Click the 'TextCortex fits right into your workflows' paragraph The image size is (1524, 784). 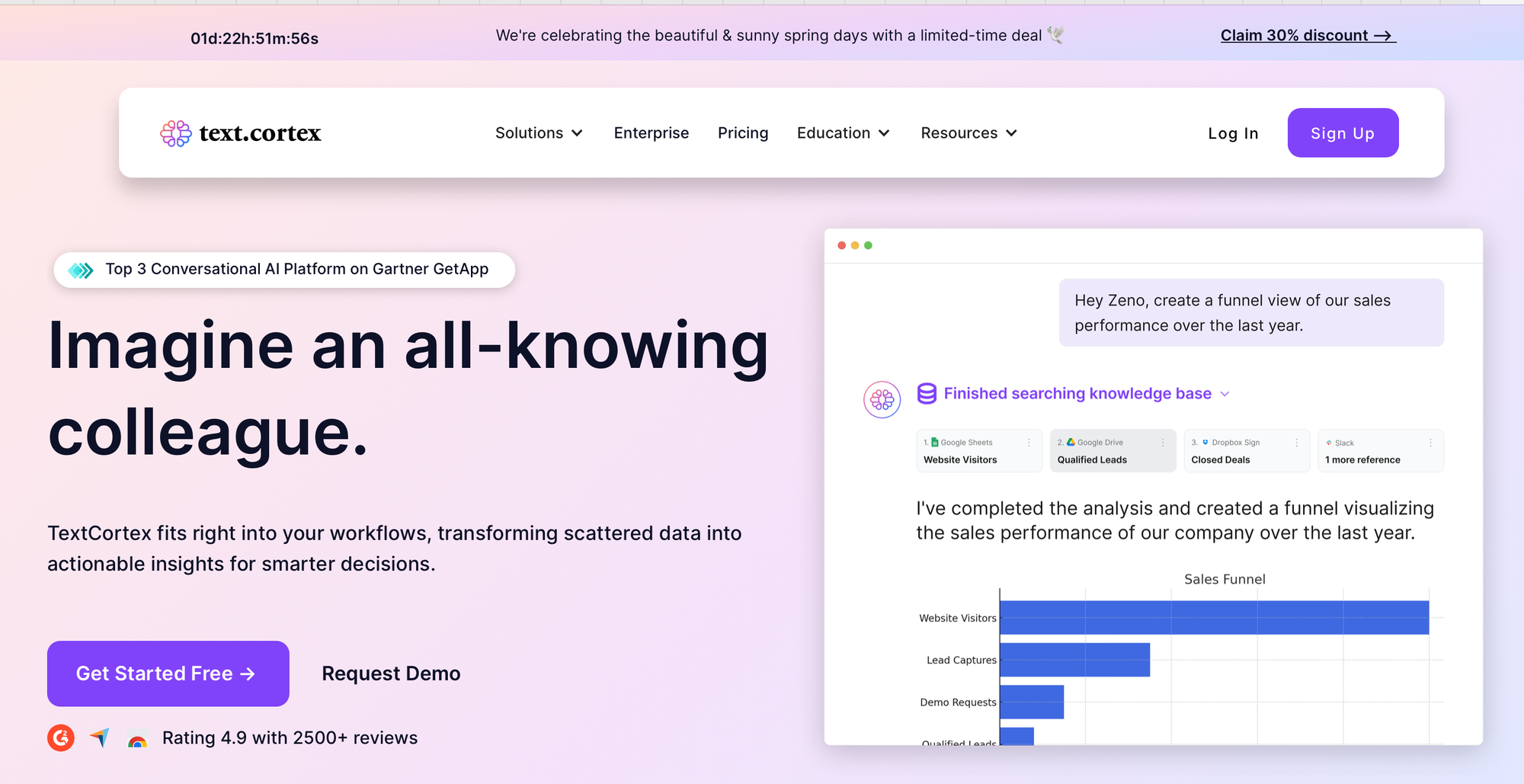[395, 549]
